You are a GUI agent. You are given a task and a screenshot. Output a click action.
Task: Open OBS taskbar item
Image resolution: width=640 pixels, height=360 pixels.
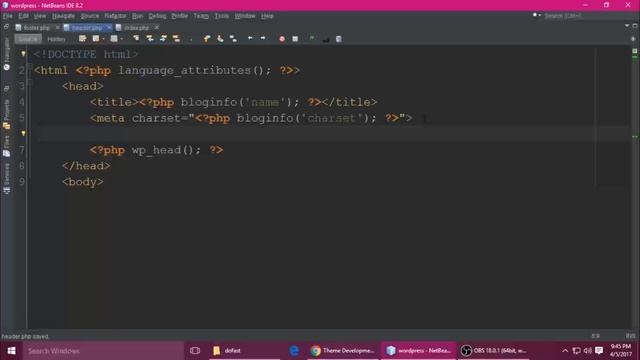(x=495, y=351)
